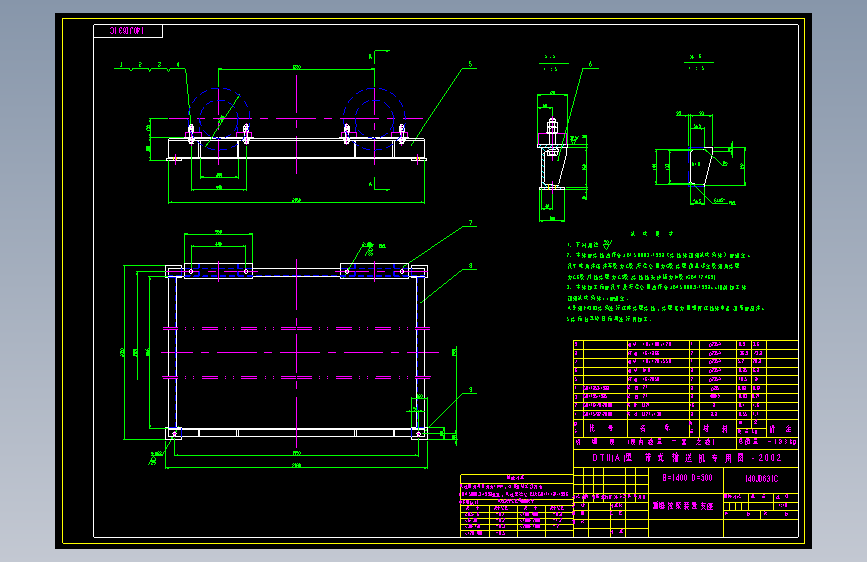The image size is (867, 562).
Task: Click part callout number 9
Action: 471,390
